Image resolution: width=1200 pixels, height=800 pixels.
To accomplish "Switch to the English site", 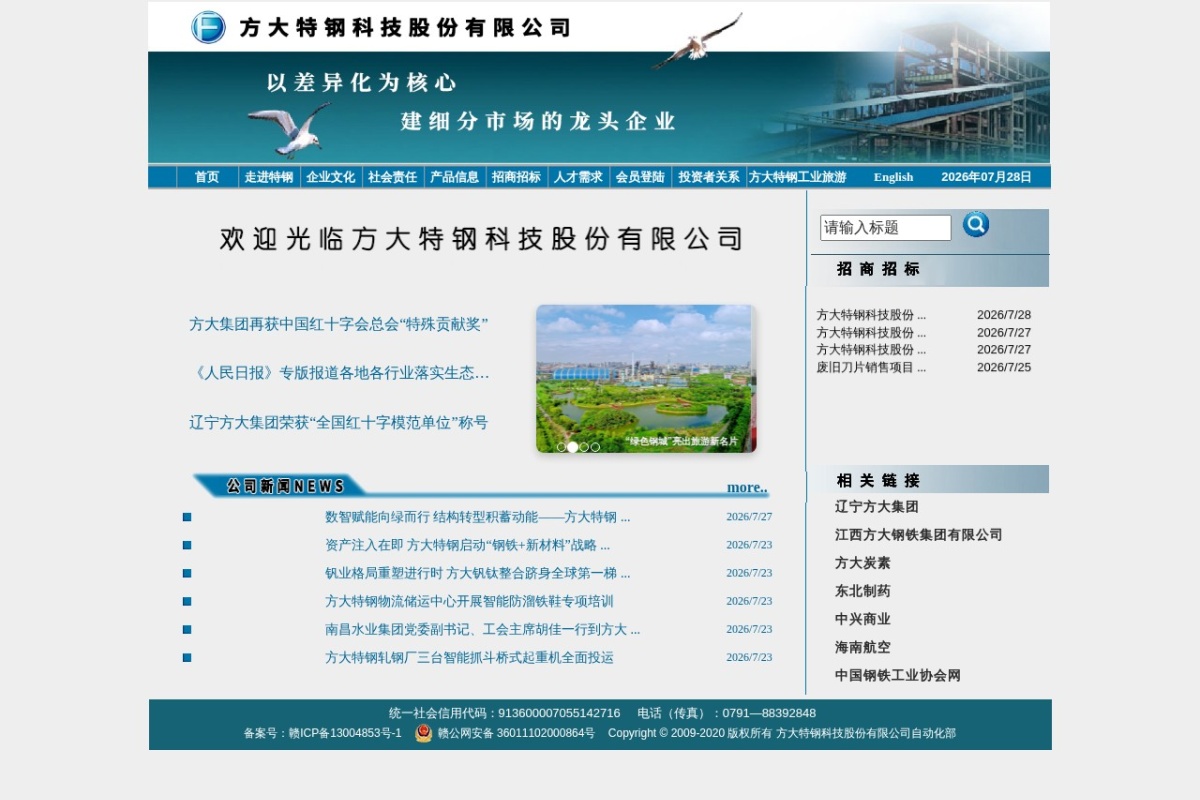I will click(x=893, y=177).
